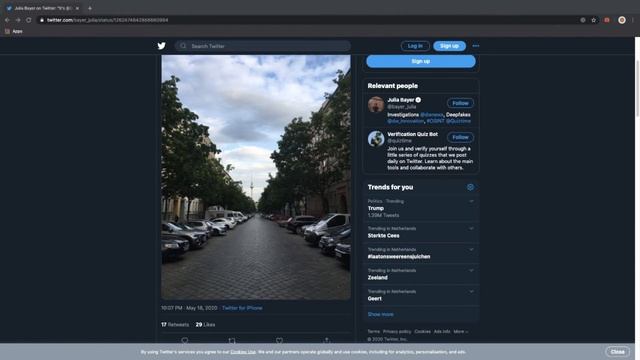The image size is (640, 360).
Task: Click the browser forward arrow
Action: (x=18, y=20)
